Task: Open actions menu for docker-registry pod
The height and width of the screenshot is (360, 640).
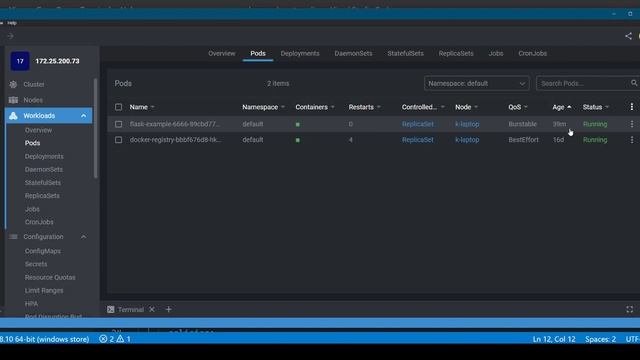Action: click(631, 140)
